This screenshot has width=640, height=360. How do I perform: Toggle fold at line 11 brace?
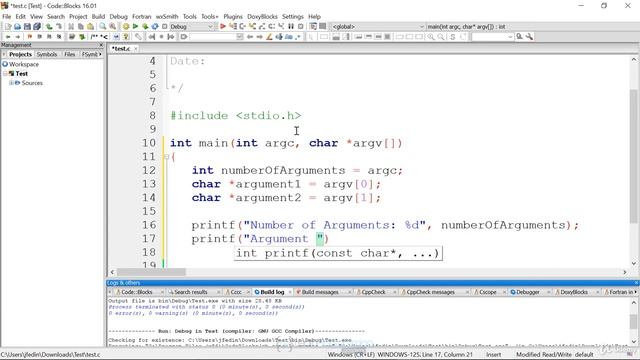(x=166, y=157)
